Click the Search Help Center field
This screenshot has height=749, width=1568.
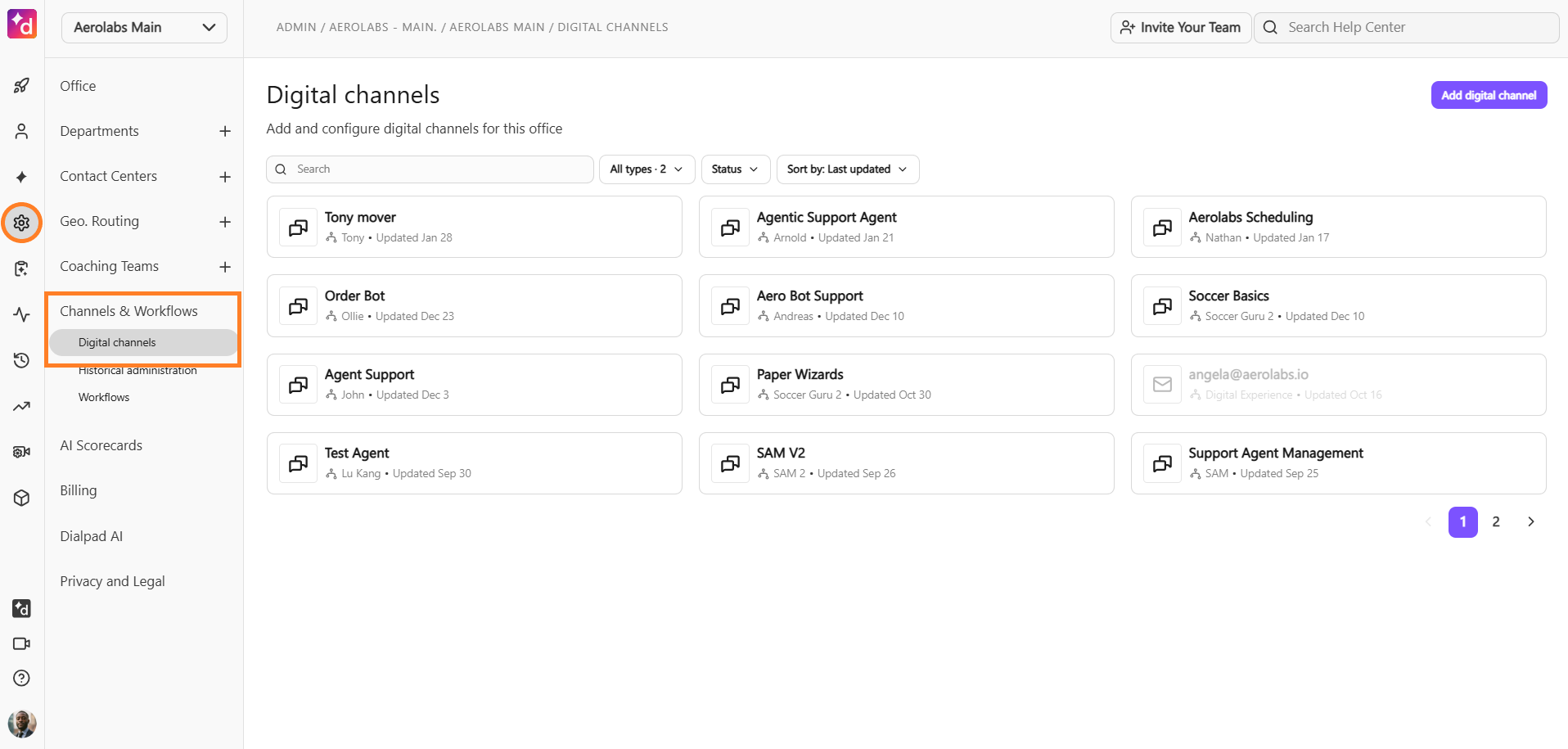[x=1406, y=27]
